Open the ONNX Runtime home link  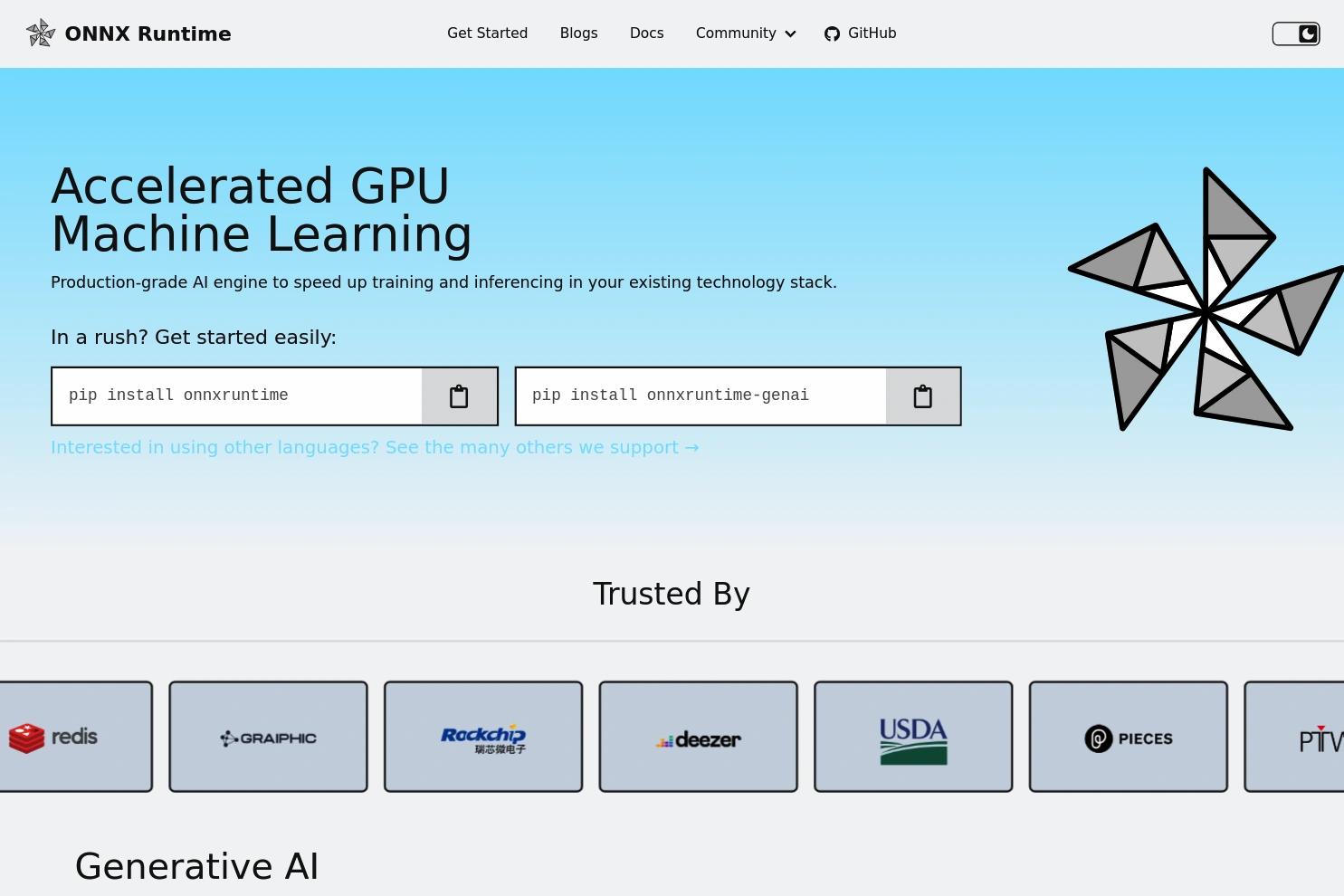[x=129, y=33]
